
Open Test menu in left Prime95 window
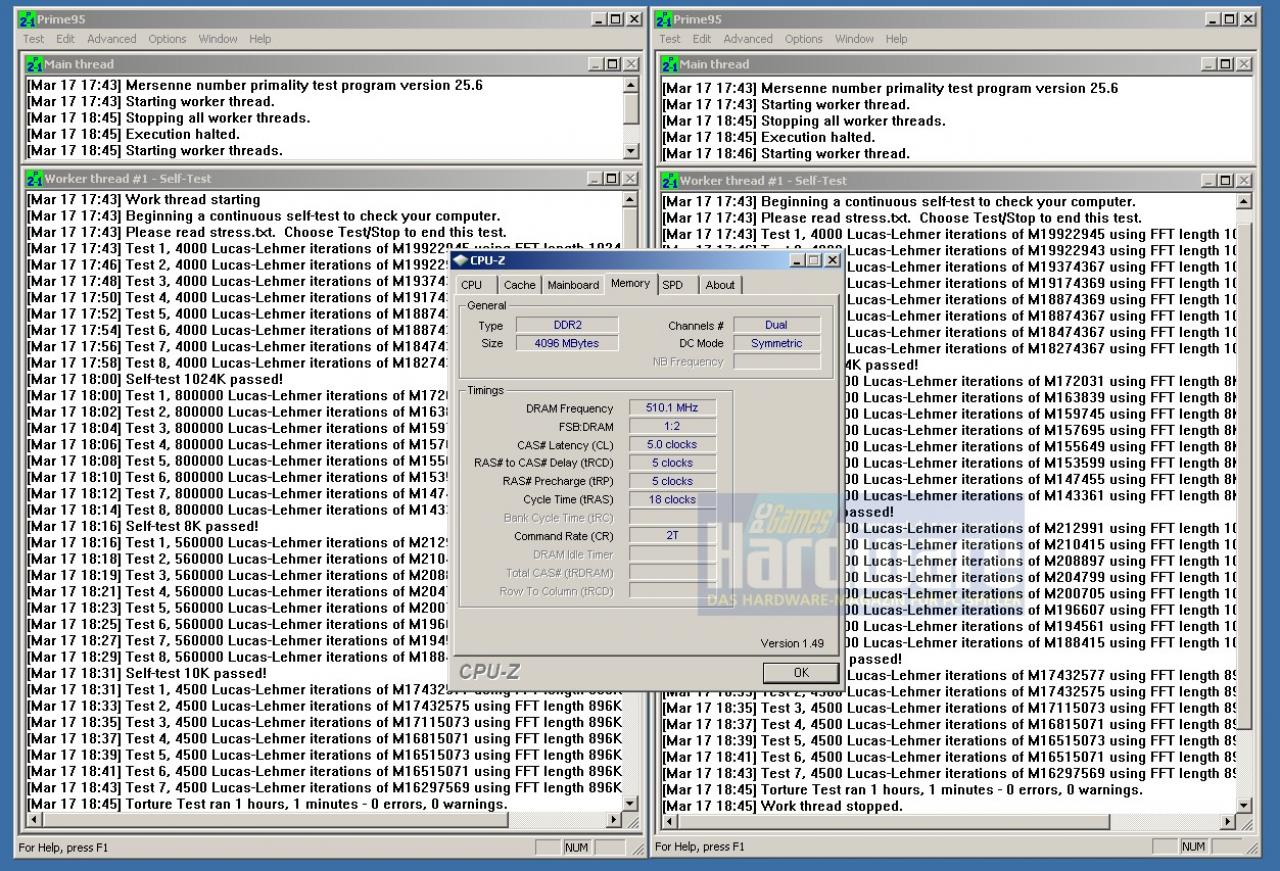pos(34,39)
